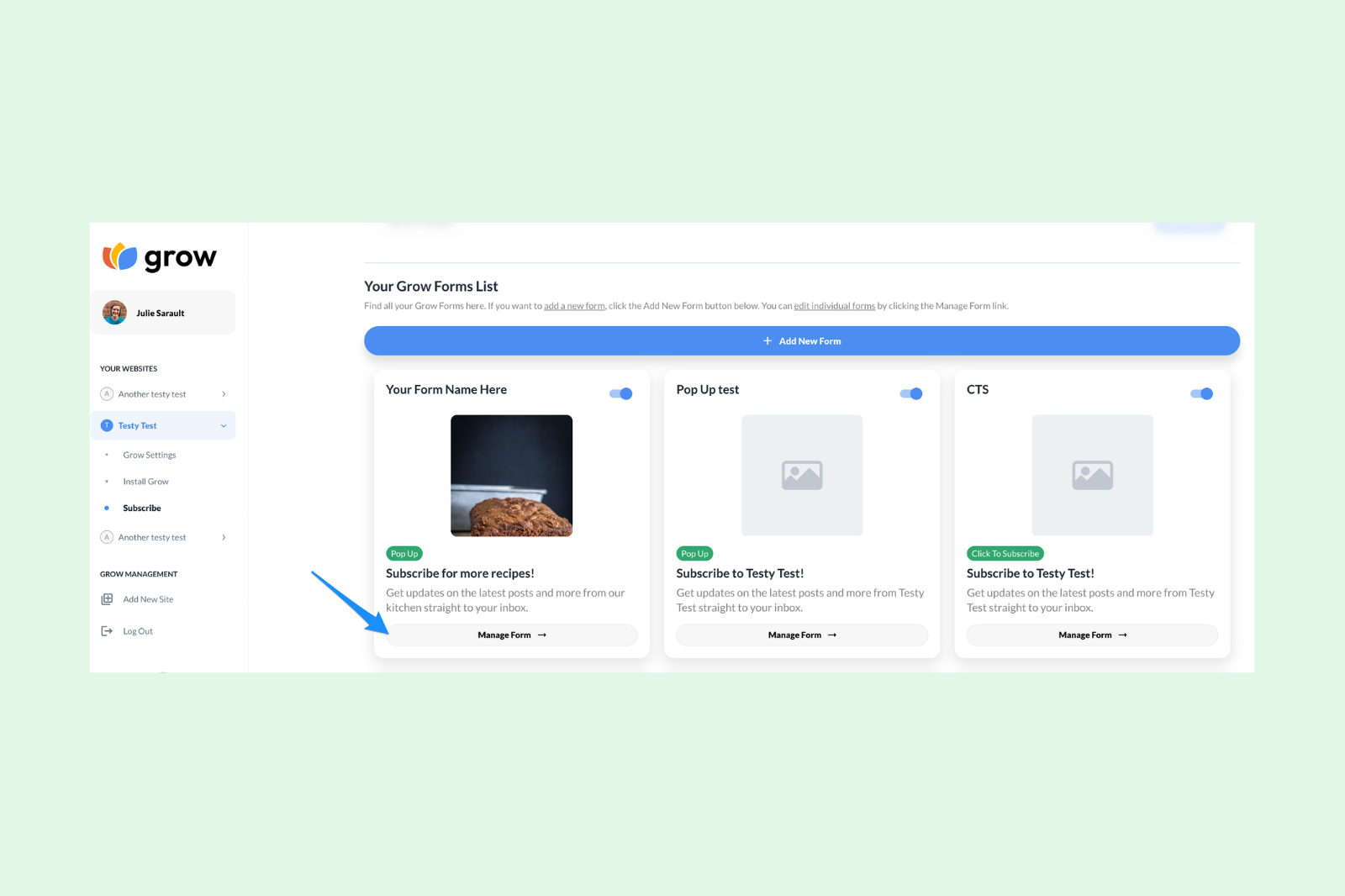This screenshot has height=896, width=1345.
Task: Click the GROW MANAGEMENT section label
Action: click(139, 574)
